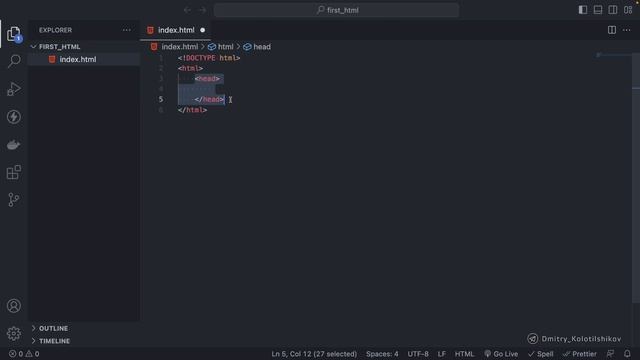The image size is (640, 360).
Task: Open Explorer Views and More Actions ellipsis
Action: click(127, 30)
